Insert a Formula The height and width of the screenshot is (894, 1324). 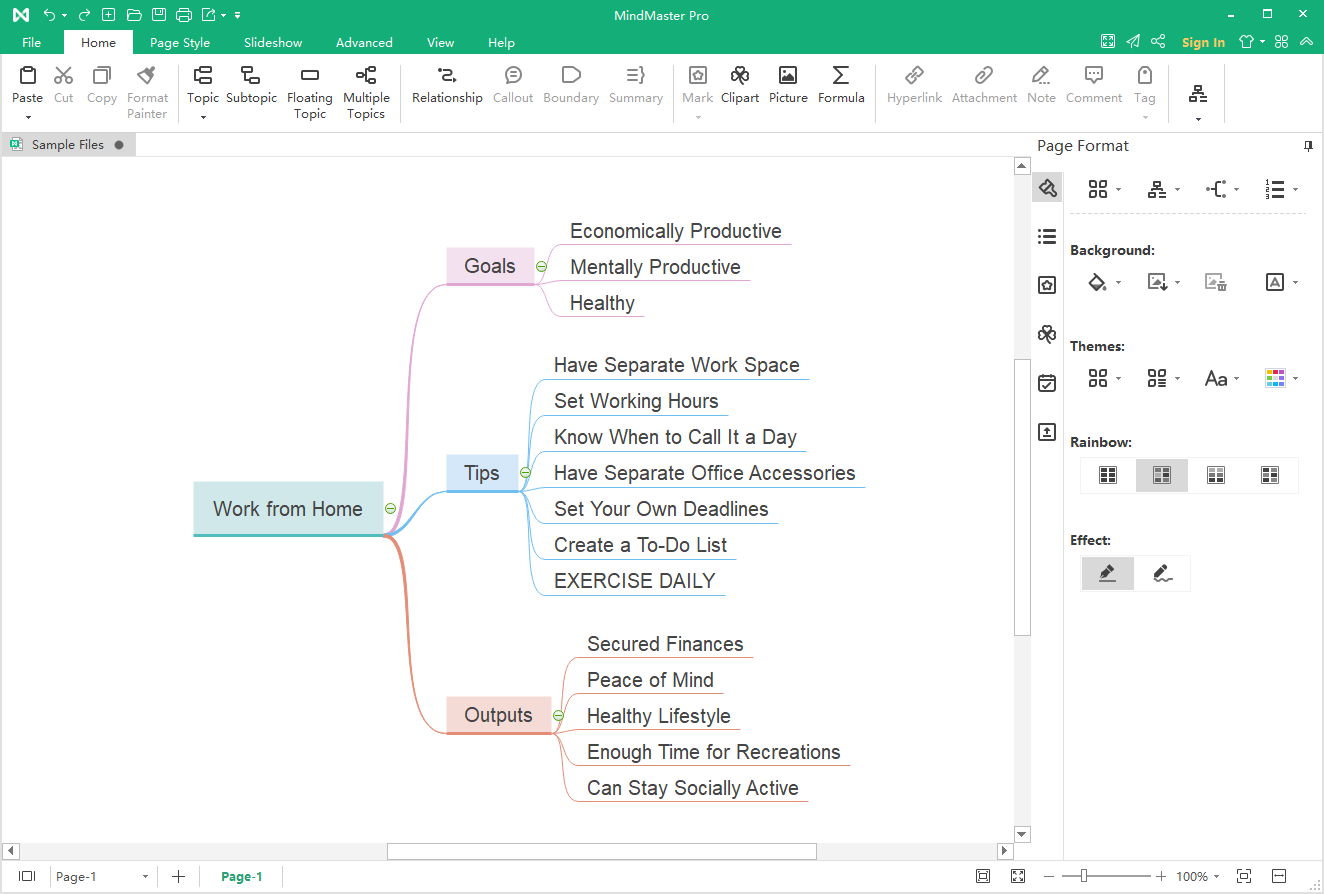840,85
